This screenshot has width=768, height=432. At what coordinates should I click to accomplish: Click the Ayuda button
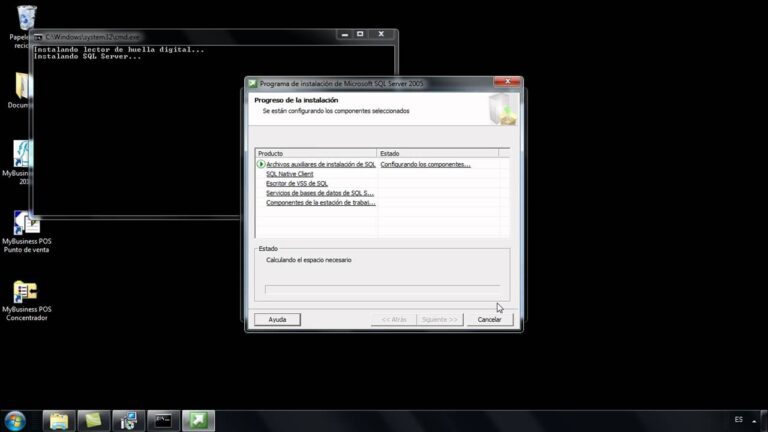click(277, 319)
